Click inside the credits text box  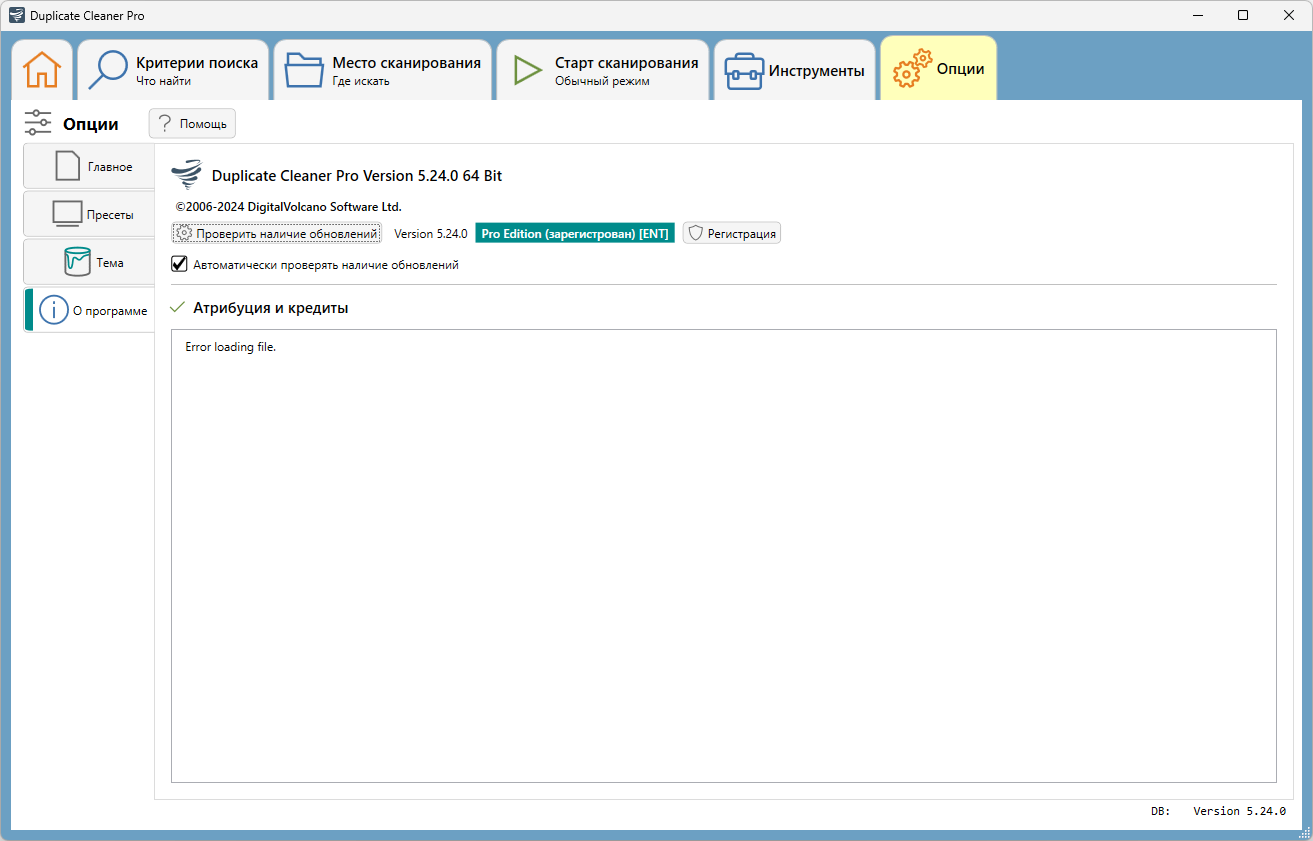[x=724, y=556]
